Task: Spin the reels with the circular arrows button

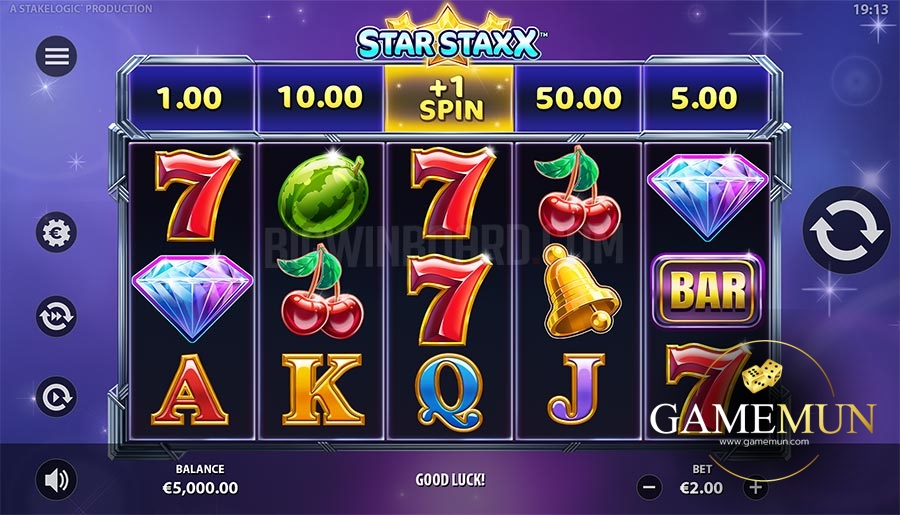Action: (x=847, y=230)
